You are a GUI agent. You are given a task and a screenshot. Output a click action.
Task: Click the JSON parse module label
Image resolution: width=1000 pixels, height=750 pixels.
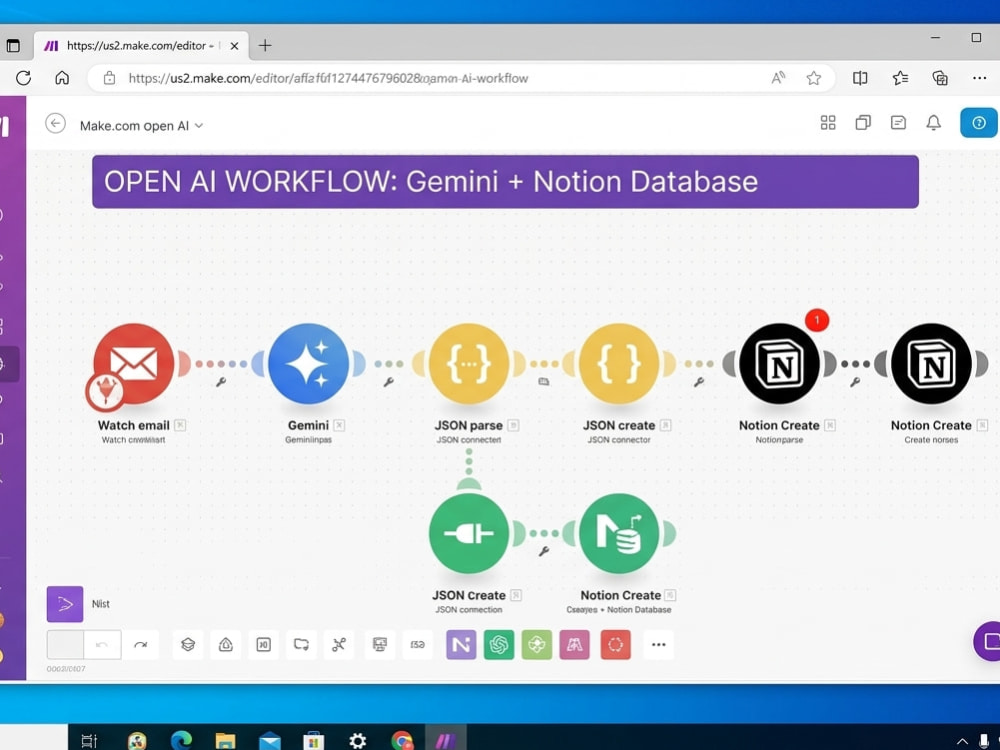[x=469, y=425]
